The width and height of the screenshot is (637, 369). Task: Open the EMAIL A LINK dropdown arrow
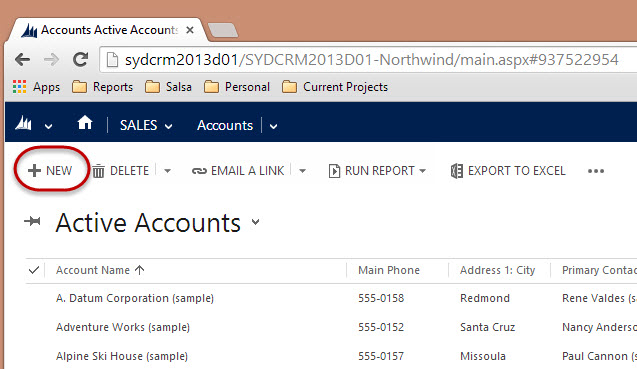302,171
